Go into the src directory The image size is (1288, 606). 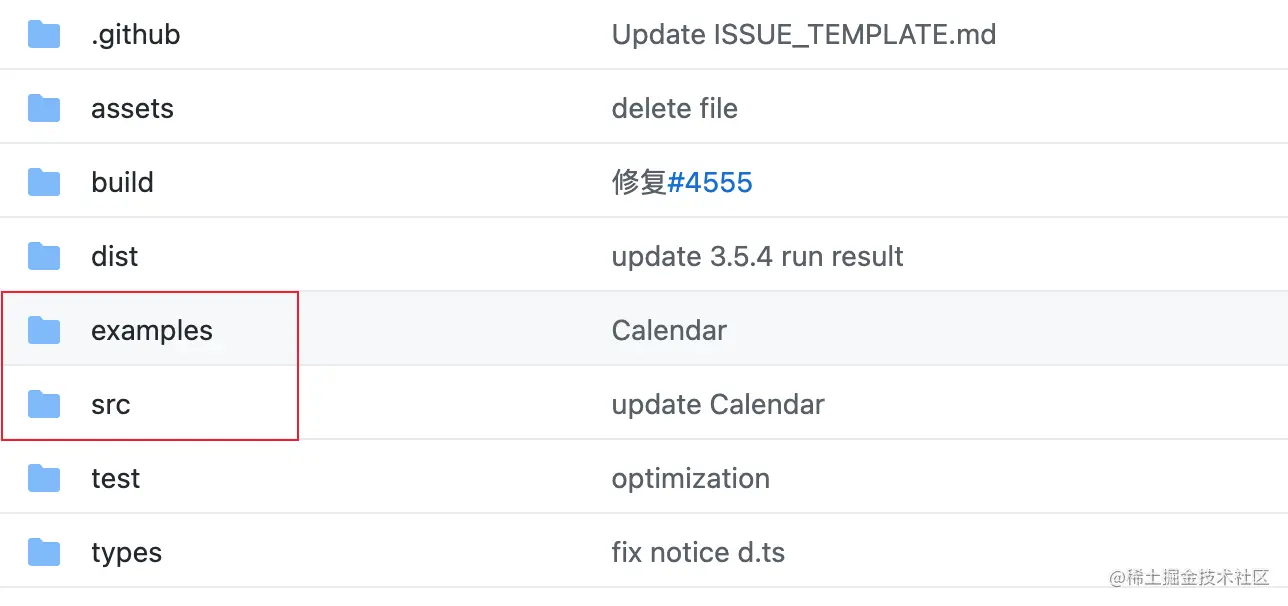[111, 404]
